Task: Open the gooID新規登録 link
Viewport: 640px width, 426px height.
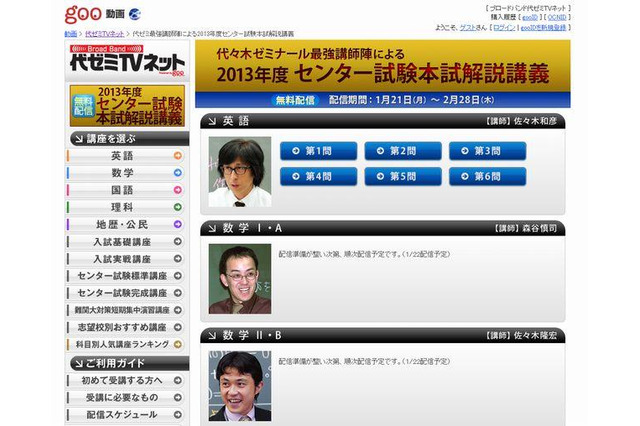Action: click(543, 27)
